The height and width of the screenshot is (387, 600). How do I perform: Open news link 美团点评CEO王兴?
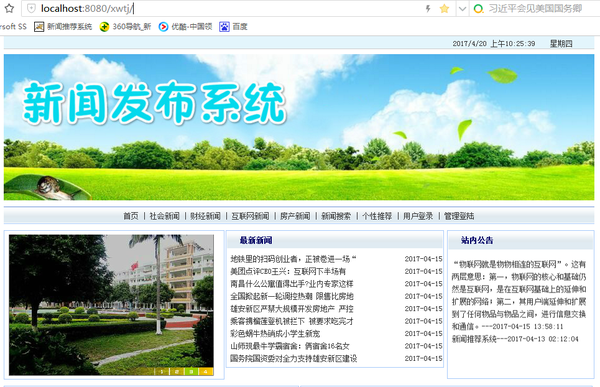pos(288,271)
